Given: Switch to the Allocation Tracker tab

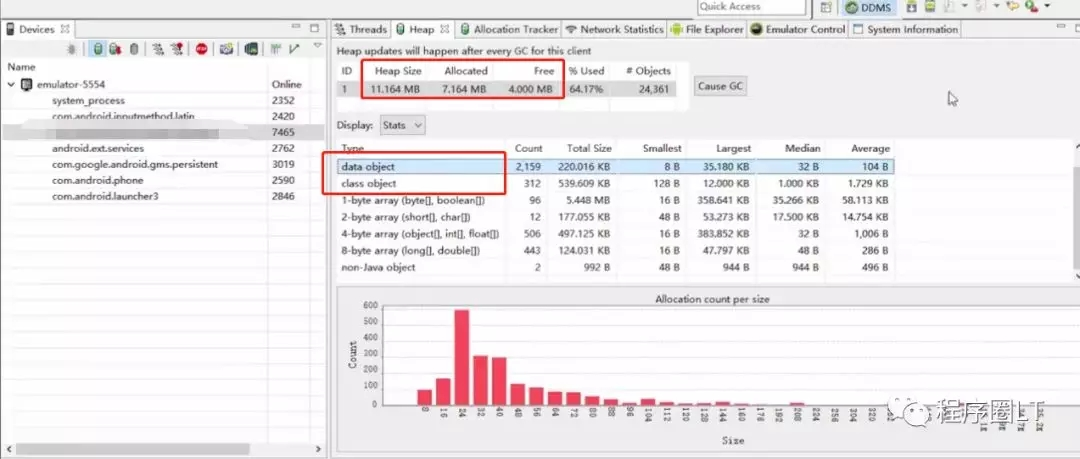Looking at the screenshot, I should (509, 29).
